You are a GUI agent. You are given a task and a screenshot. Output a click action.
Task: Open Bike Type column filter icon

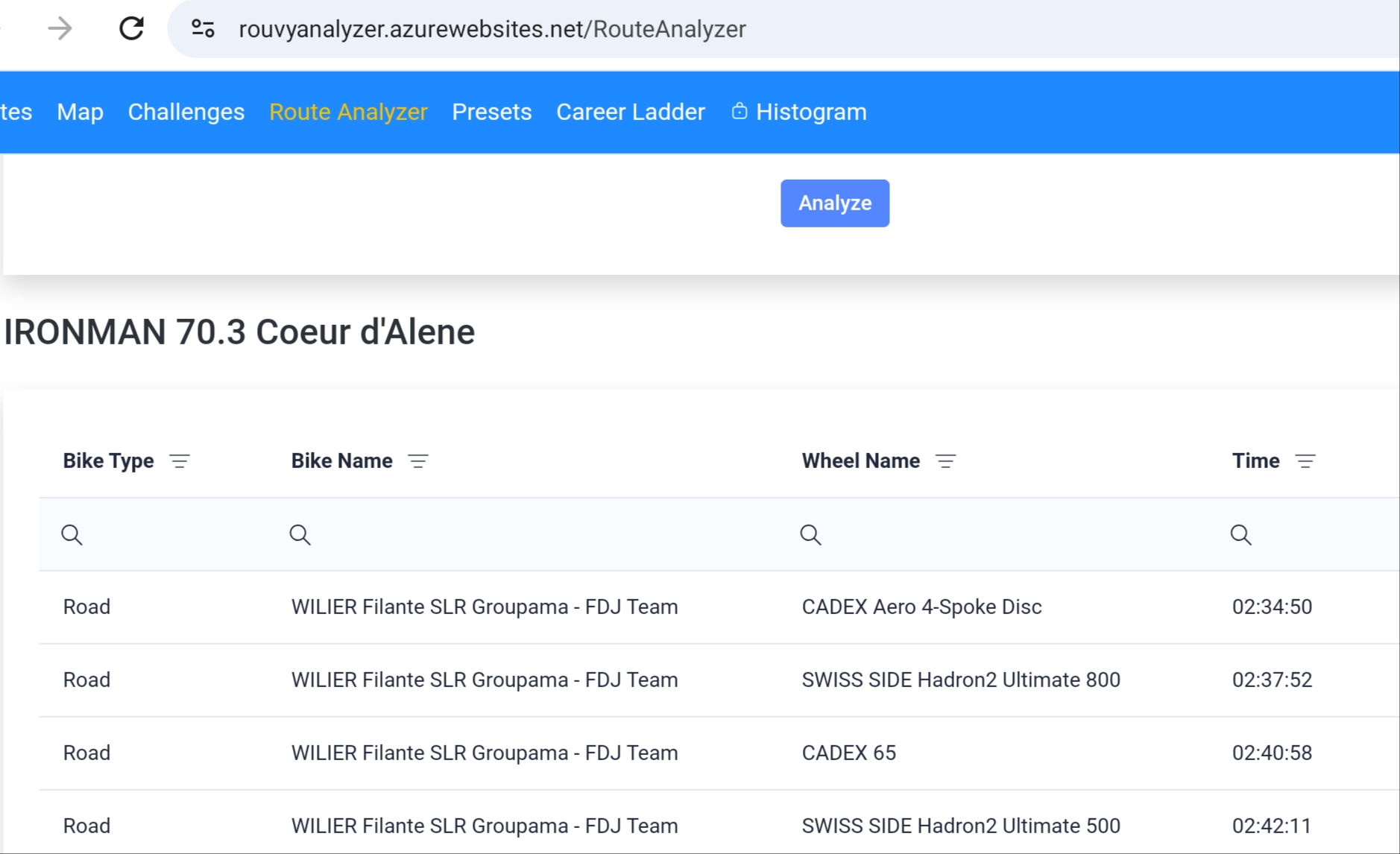point(180,461)
